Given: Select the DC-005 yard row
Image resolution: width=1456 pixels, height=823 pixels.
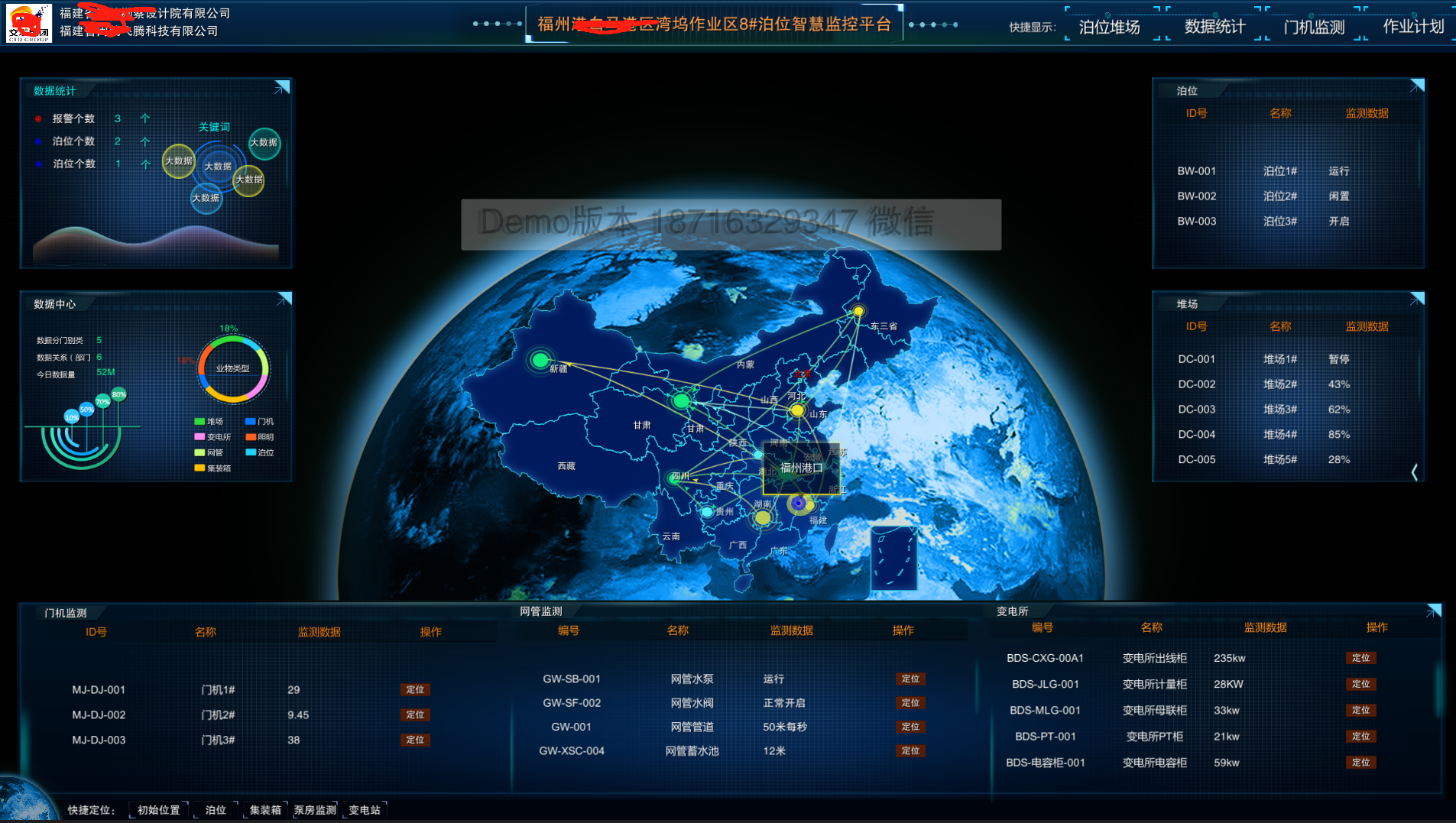Looking at the screenshot, I should click(1288, 460).
